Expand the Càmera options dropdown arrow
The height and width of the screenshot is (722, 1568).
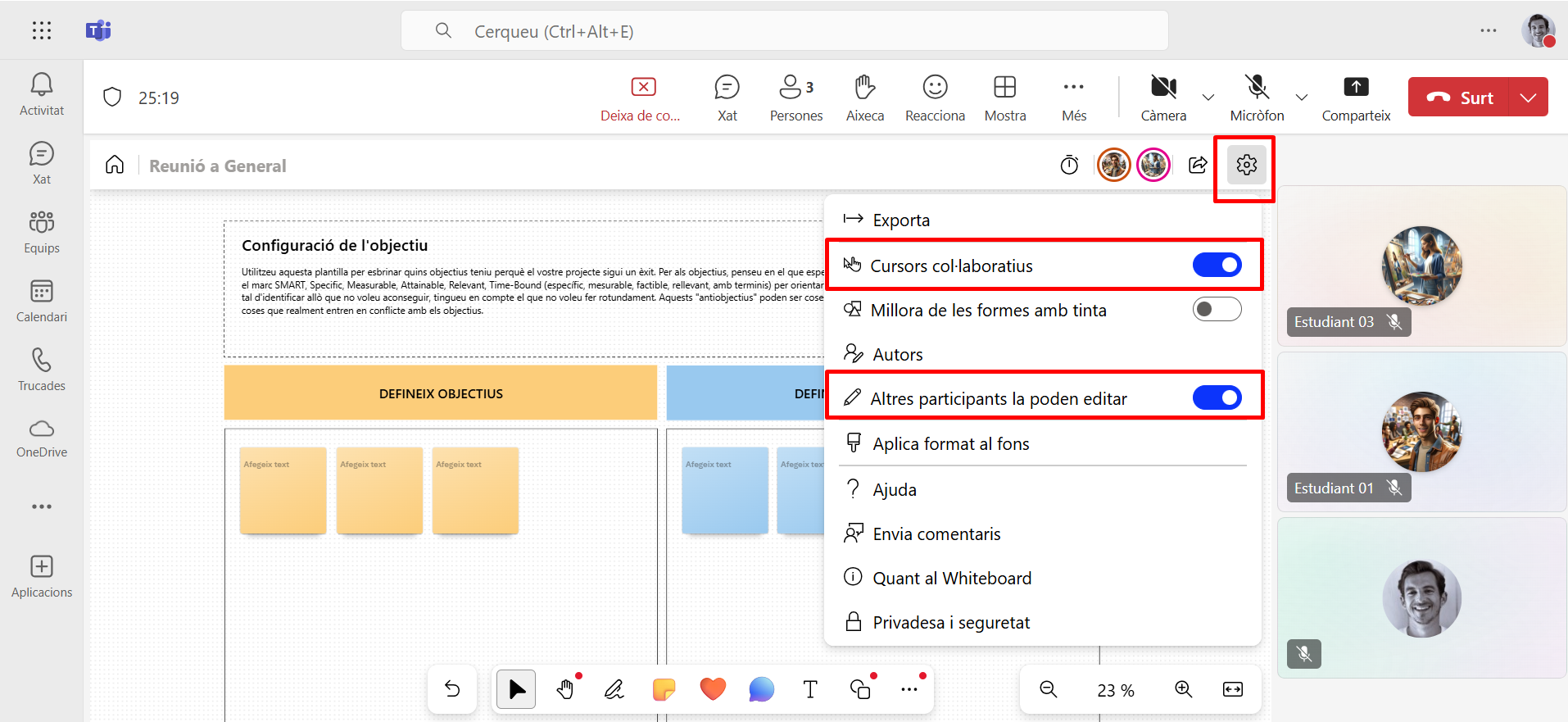(x=1208, y=98)
